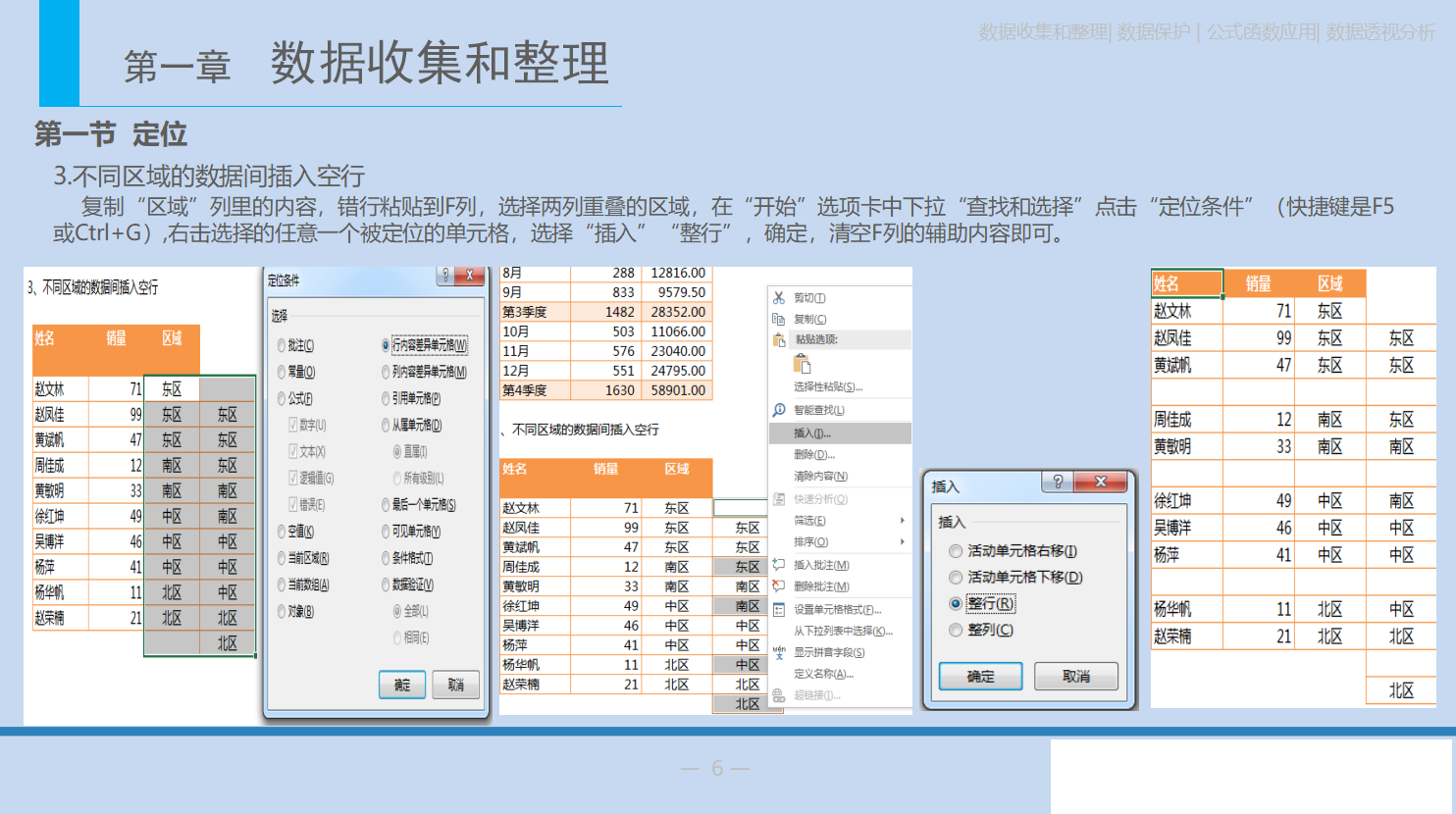Click the 显示拼音字段 wén icon
1456x814 pixels.
click(779, 652)
